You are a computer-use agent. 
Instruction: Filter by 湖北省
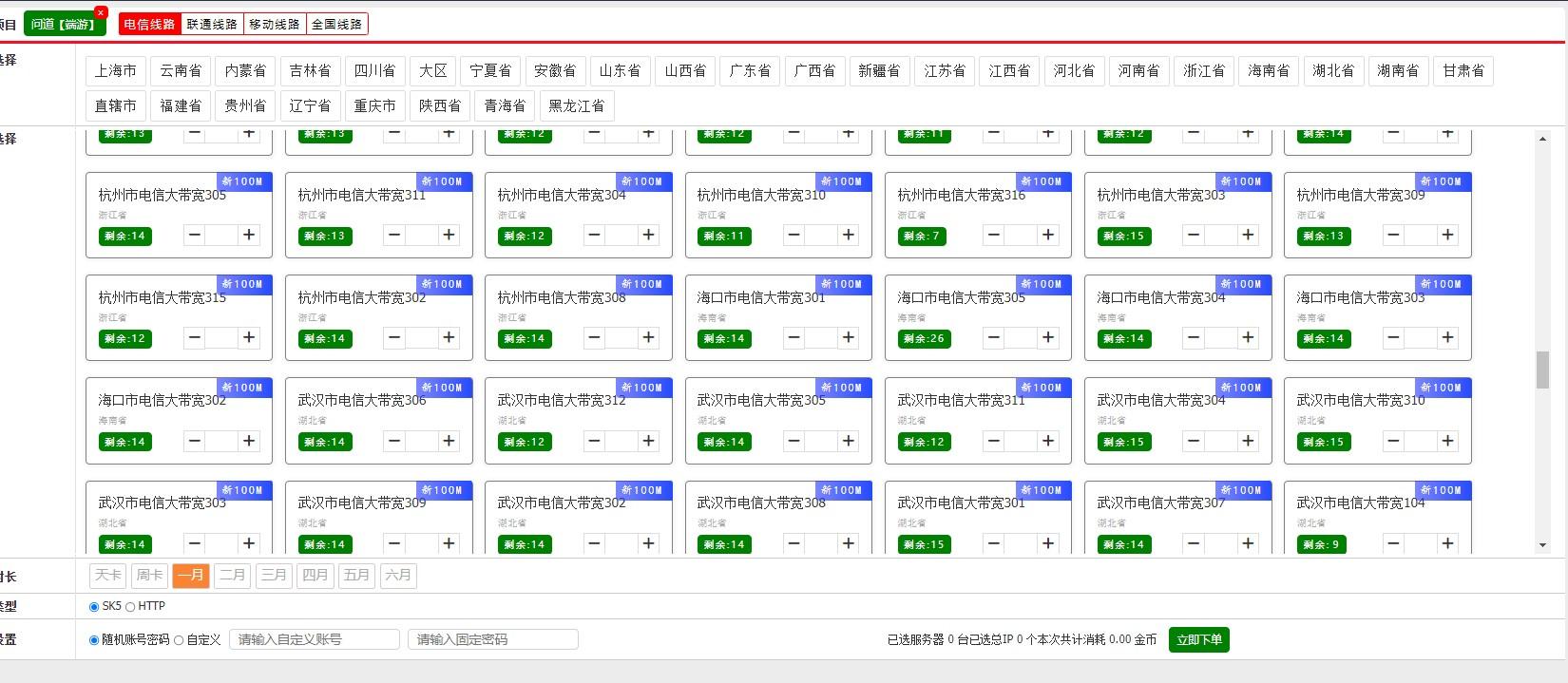pyautogui.click(x=1333, y=70)
